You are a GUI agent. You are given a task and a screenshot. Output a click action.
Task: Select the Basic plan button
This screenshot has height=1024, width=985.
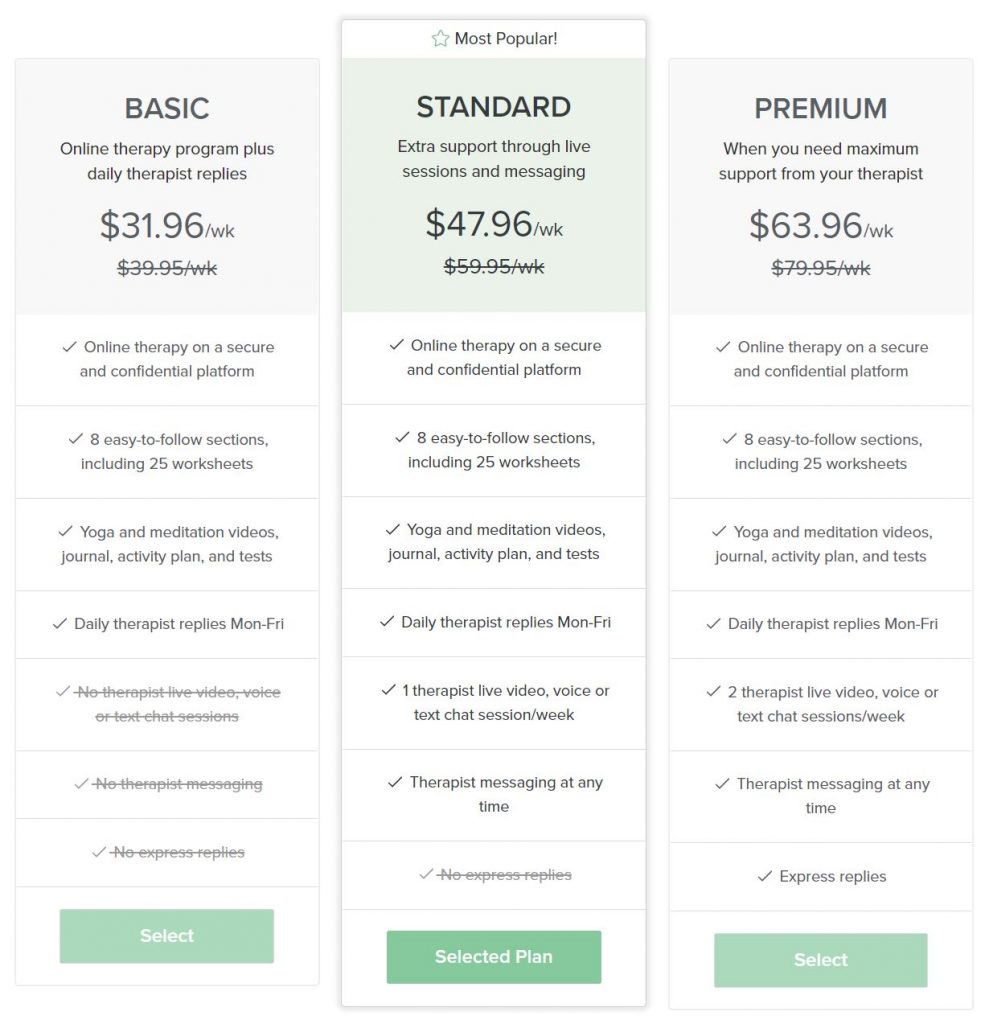[x=167, y=936]
